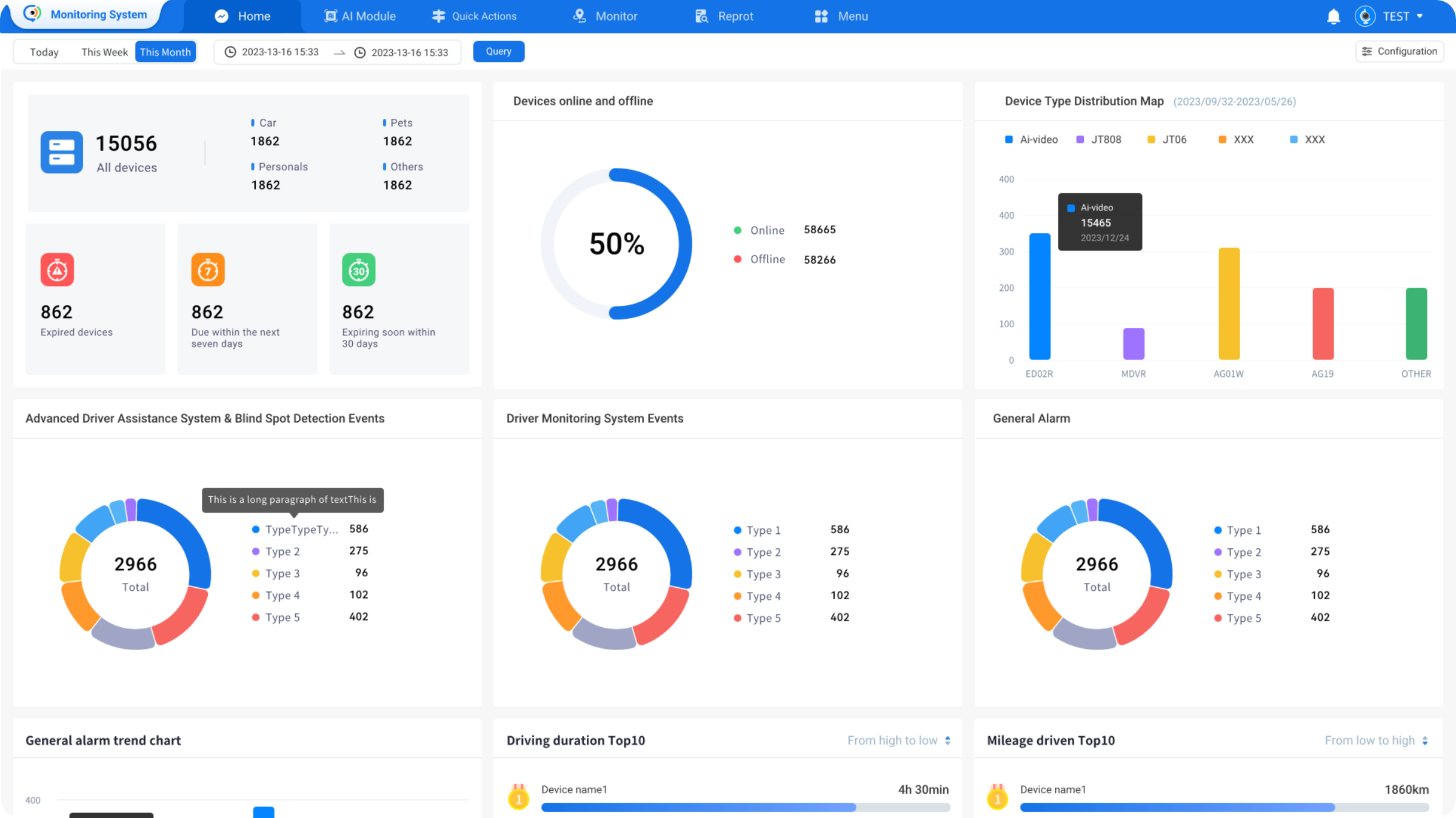
Task: Open the Reprot section icon
Action: pyautogui.click(x=701, y=16)
